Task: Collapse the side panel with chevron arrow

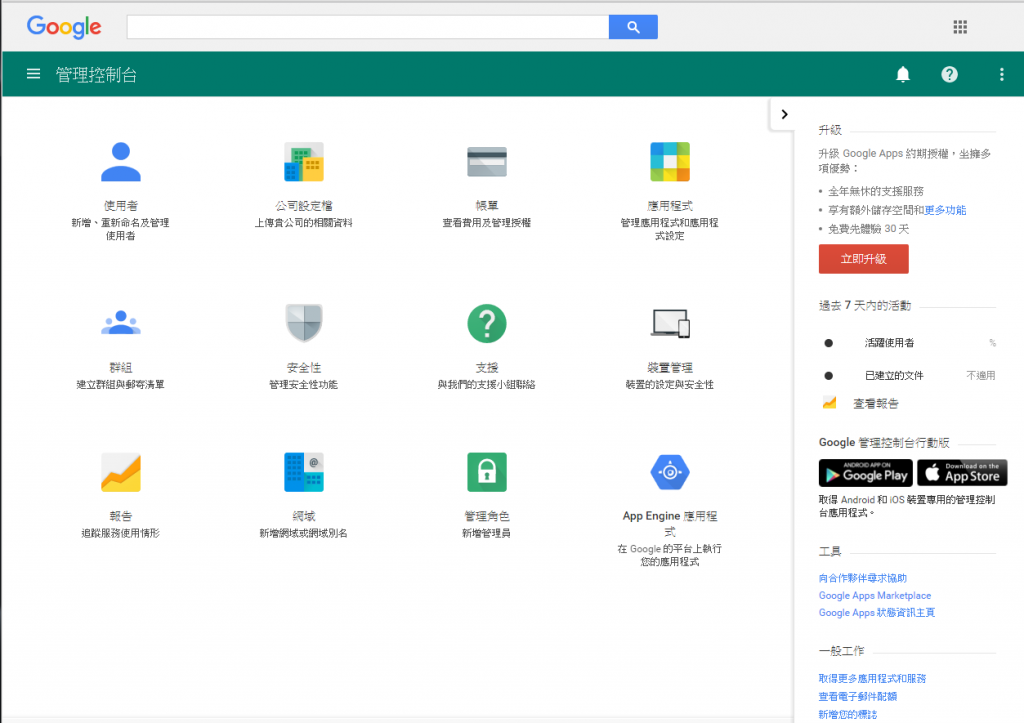Action: point(784,114)
